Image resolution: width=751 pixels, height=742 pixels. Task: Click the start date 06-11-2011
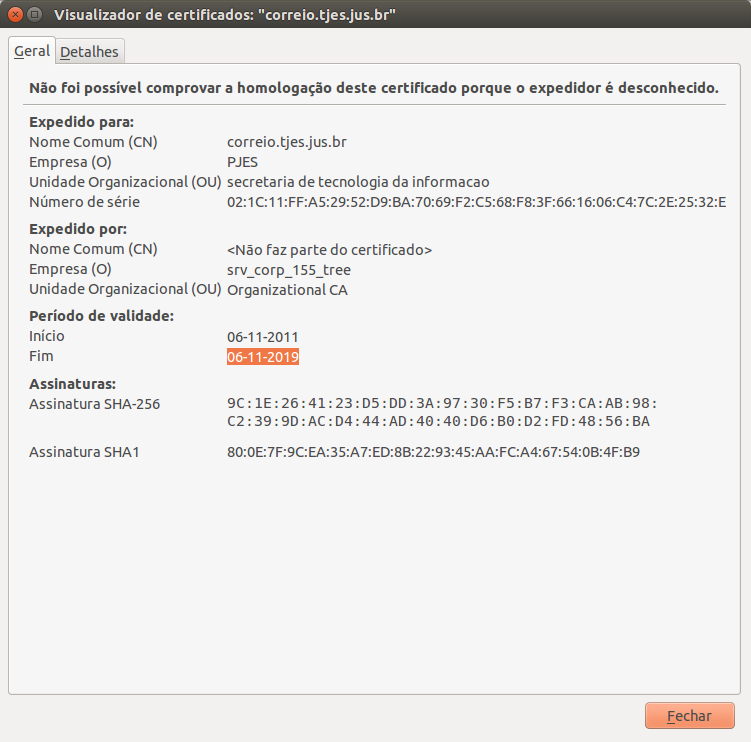(x=262, y=337)
